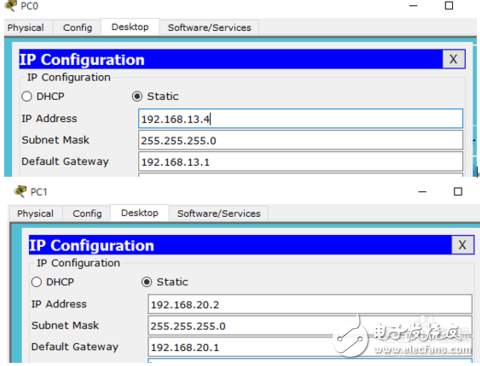The width and height of the screenshot is (480, 366).
Task: Click the PC0 window title icon
Action: (x=10, y=5)
